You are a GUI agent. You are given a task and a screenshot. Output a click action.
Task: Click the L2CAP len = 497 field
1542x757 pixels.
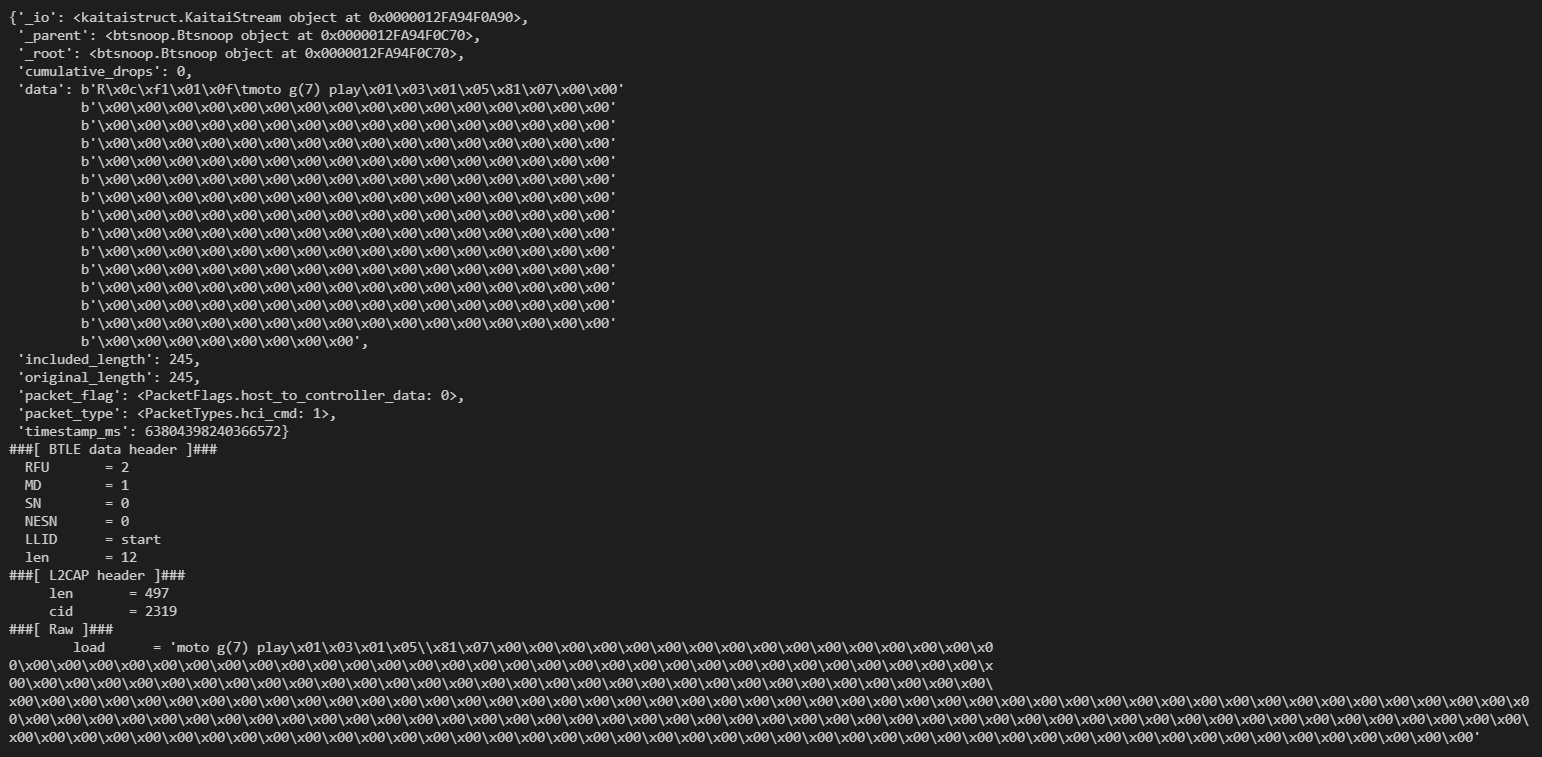tap(109, 593)
